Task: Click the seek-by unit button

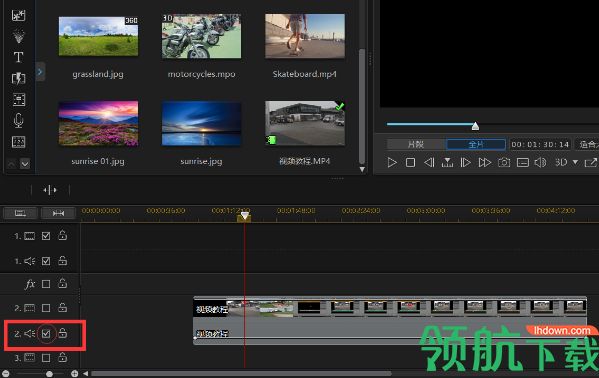Action: [x=447, y=162]
